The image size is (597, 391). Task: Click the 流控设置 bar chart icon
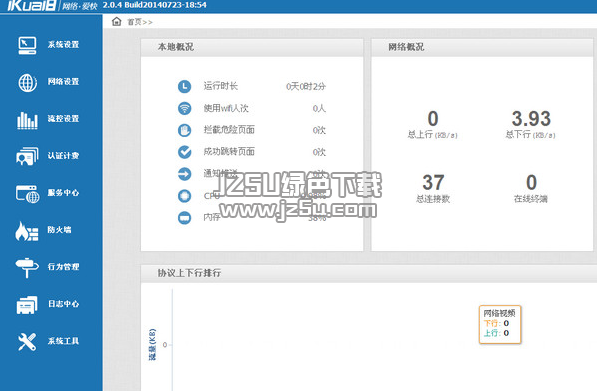(x=27, y=120)
